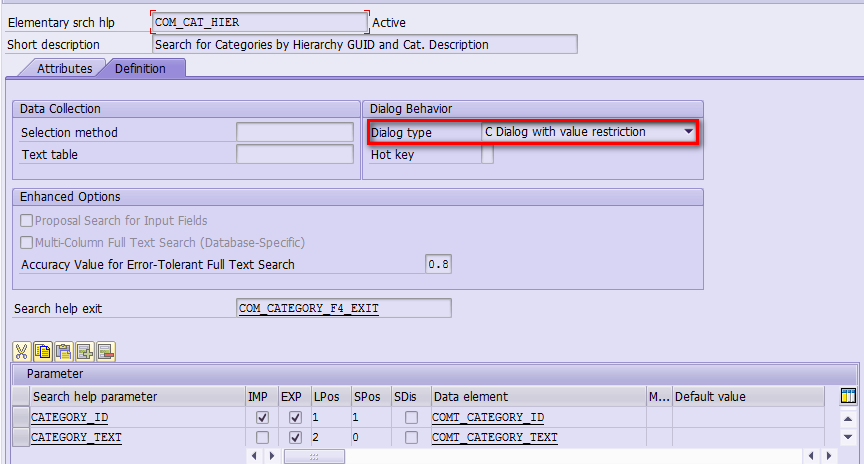Image resolution: width=864 pixels, height=464 pixels.
Task: Switch to the Attributes tab
Action: 64,68
